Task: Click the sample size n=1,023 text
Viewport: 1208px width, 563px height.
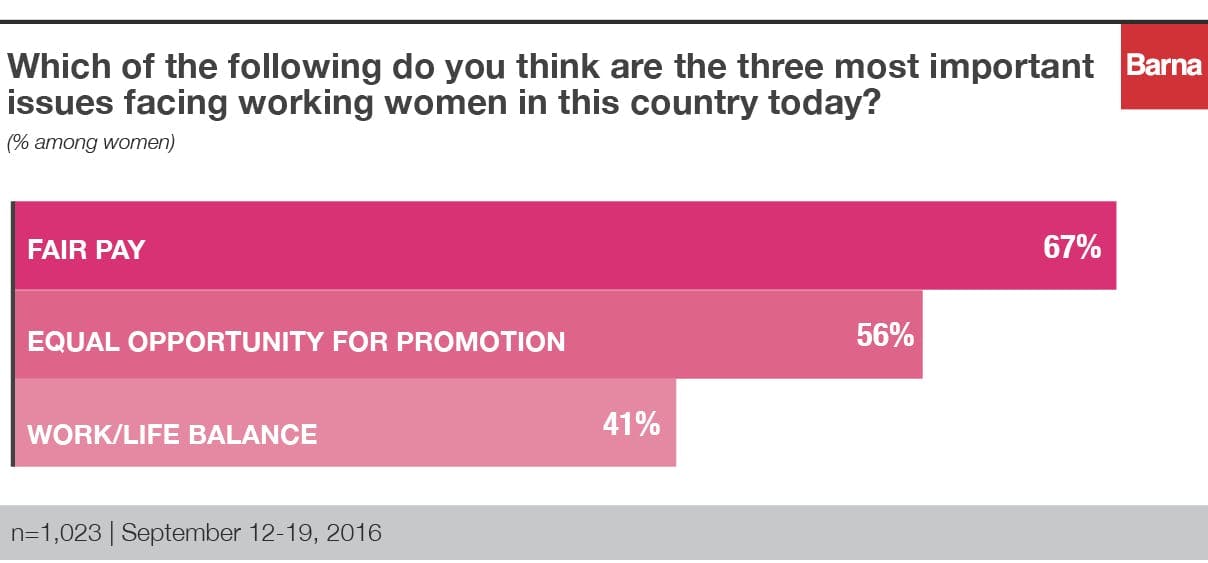Action: (x=56, y=532)
